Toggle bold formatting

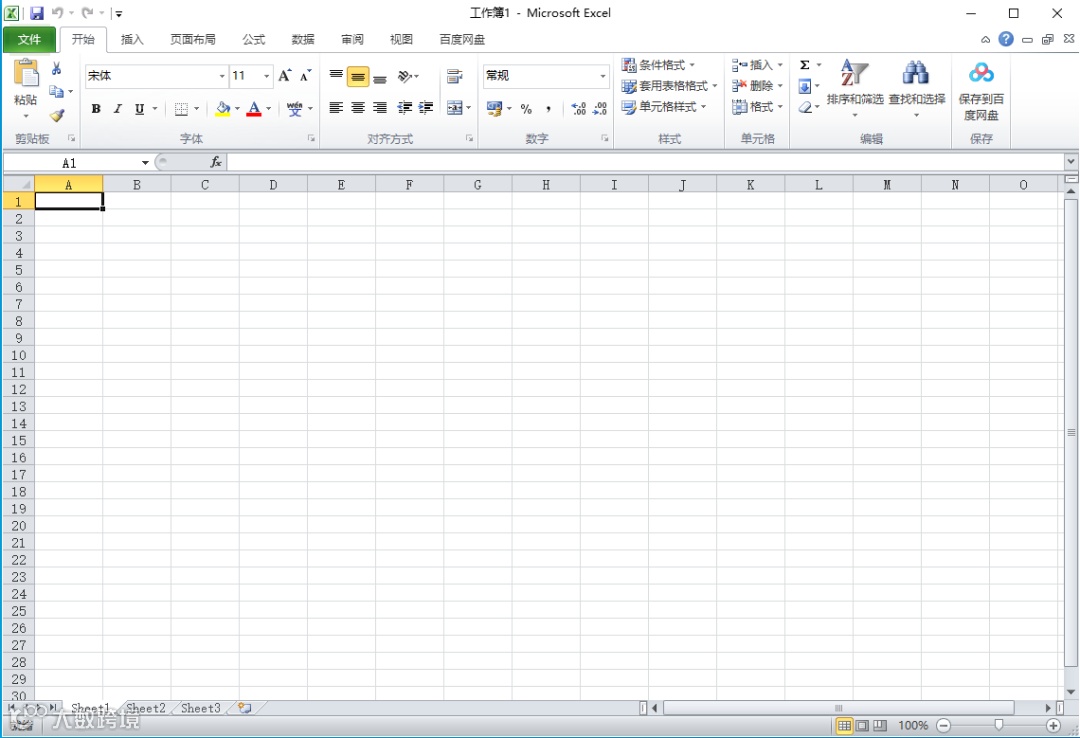click(x=96, y=109)
